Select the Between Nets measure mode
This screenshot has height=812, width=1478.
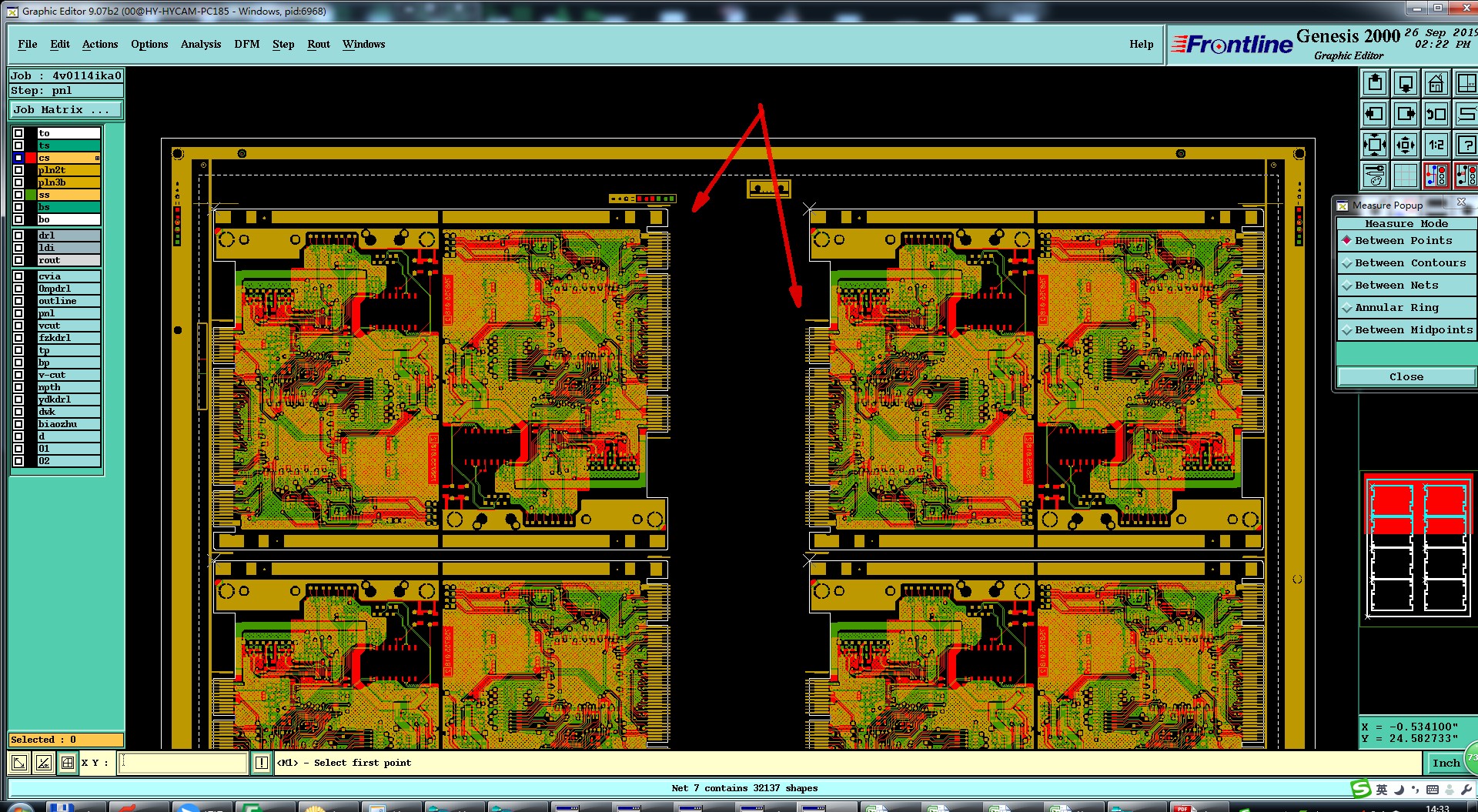coord(1406,286)
